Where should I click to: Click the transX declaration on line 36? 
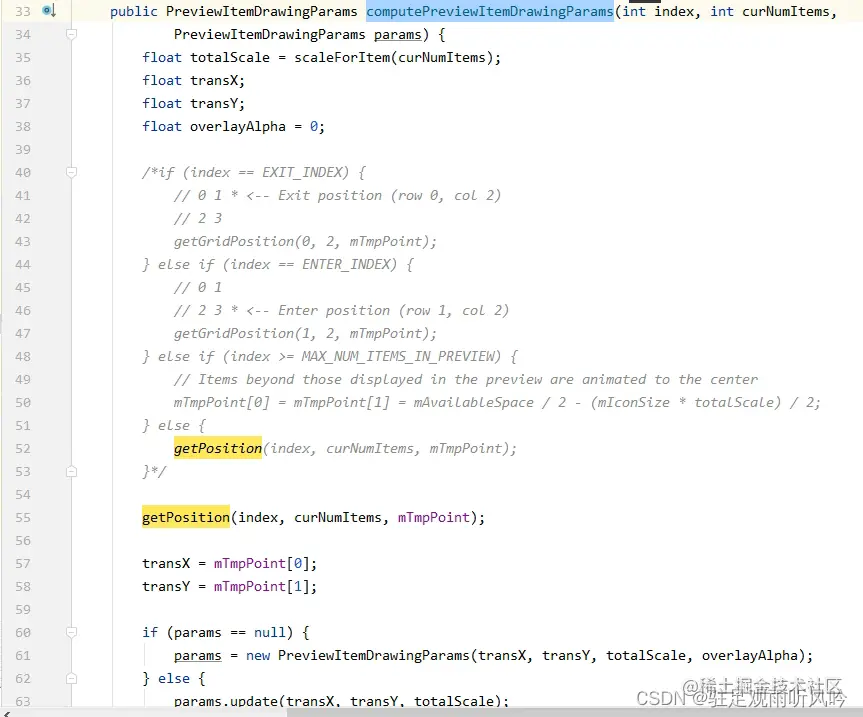click(x=214, y=80)
